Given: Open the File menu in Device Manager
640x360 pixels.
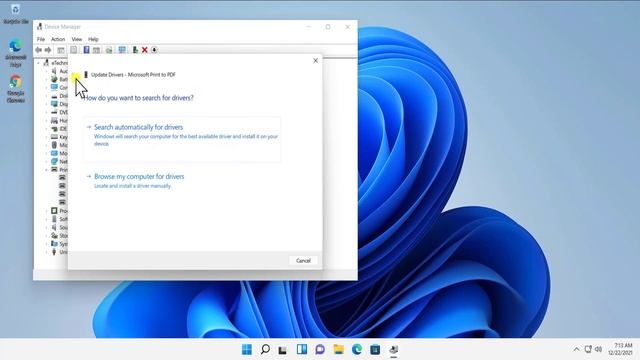Looking at the screenshot, I should coord(41,39).
